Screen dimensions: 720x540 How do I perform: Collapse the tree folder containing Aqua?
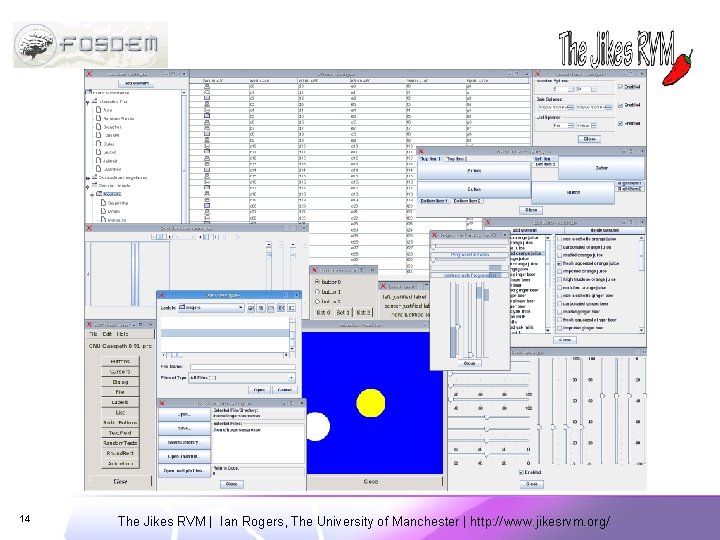[88, 101]
